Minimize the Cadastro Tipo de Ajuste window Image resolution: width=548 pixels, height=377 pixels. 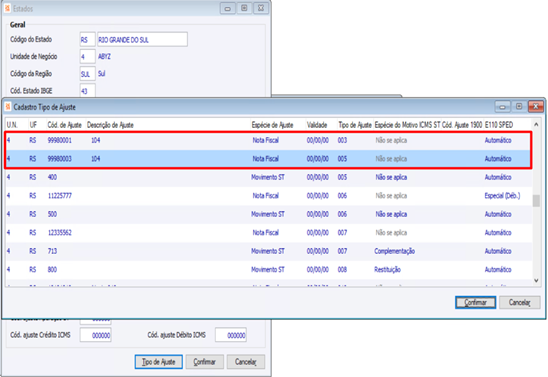(502, 107)
